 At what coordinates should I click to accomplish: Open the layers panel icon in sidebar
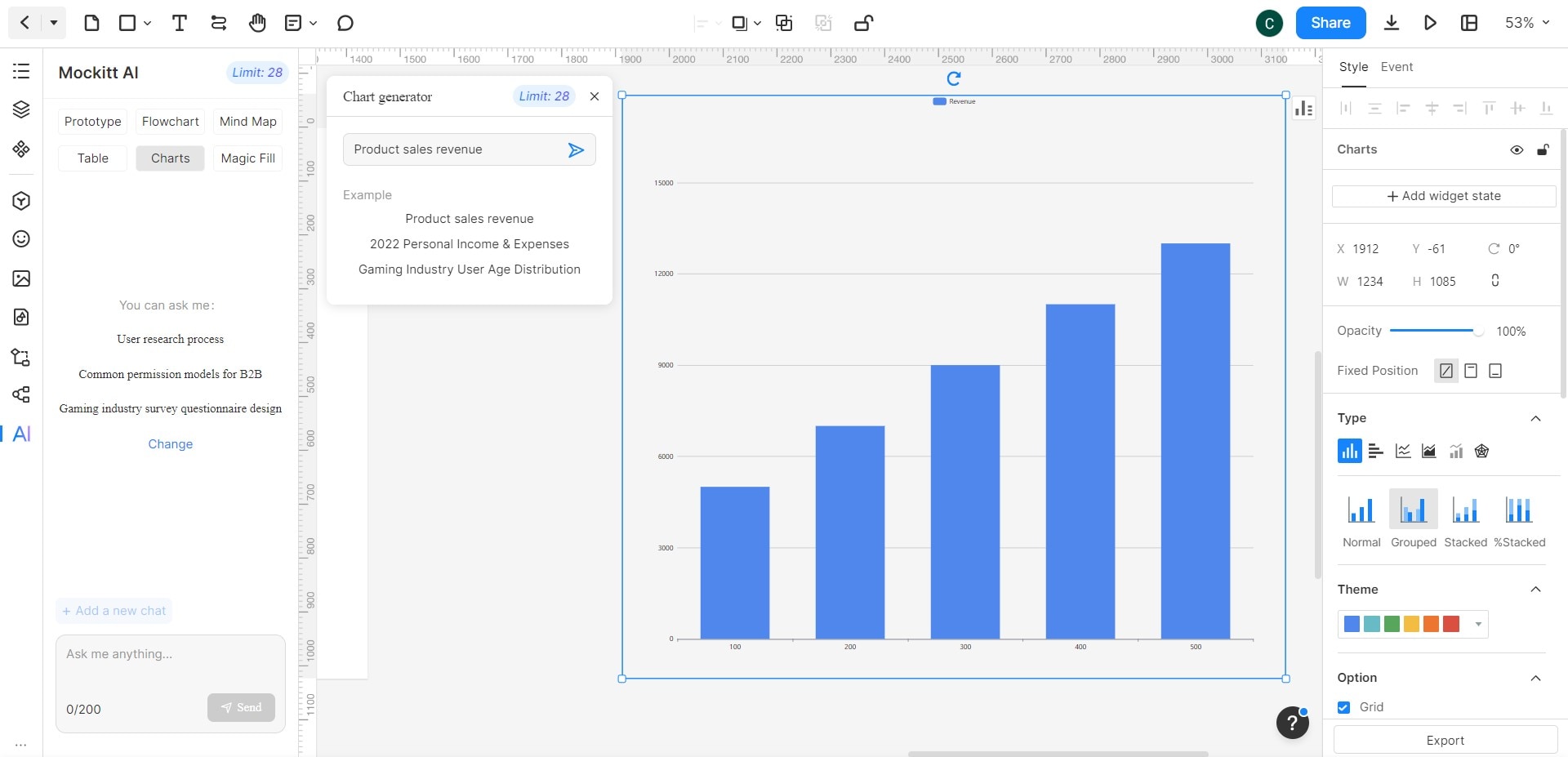click(21, 109)
